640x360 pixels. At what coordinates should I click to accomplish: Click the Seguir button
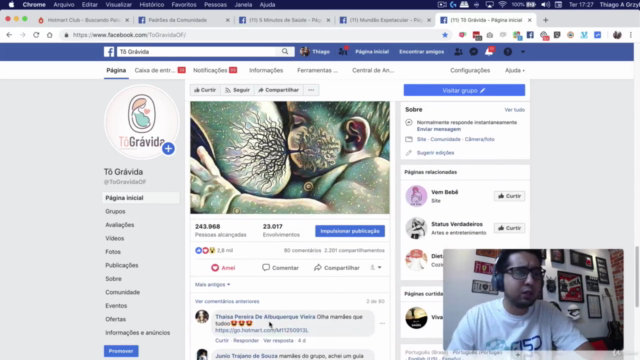coord(238,90)
